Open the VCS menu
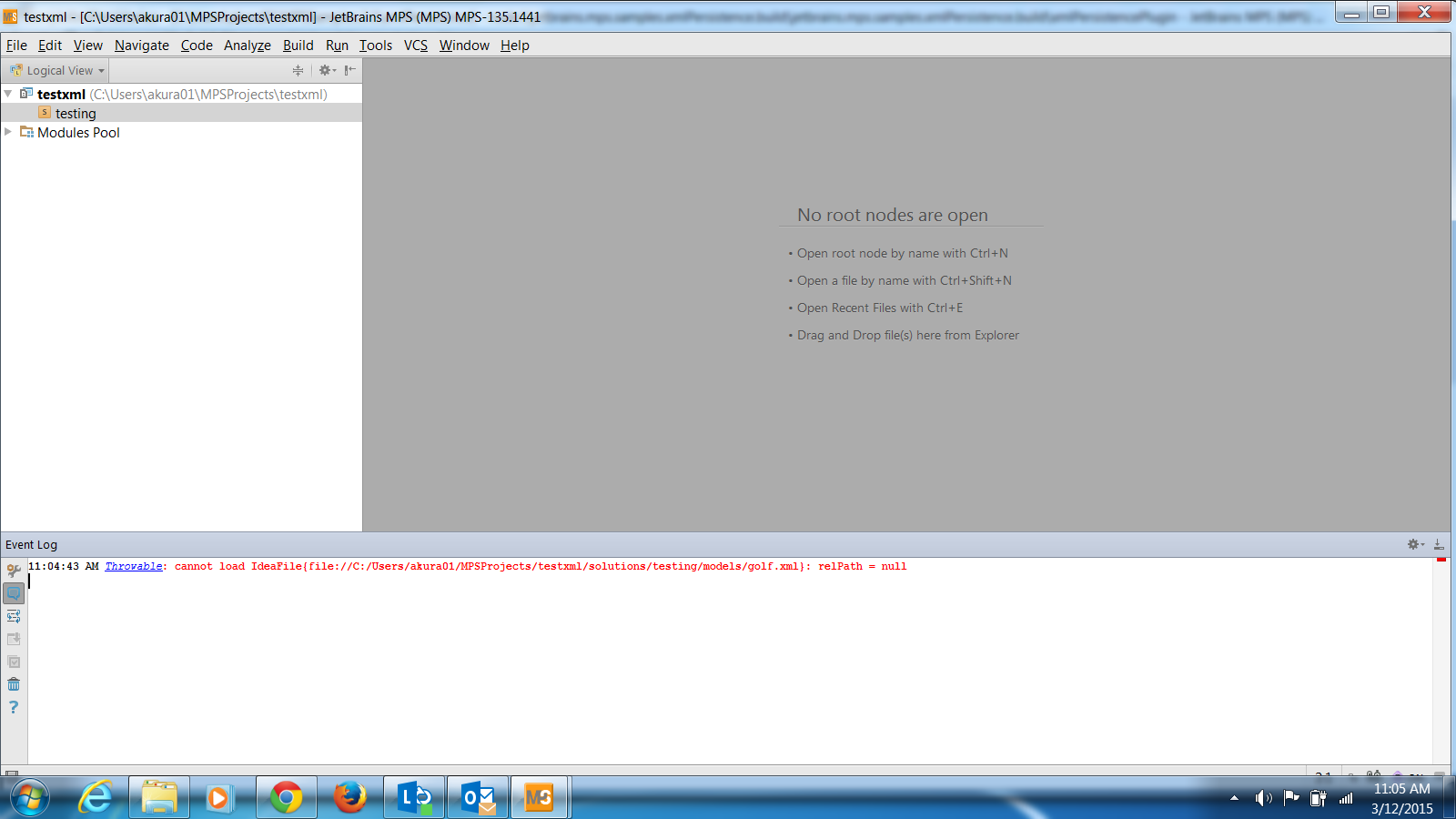 [415, 45]
